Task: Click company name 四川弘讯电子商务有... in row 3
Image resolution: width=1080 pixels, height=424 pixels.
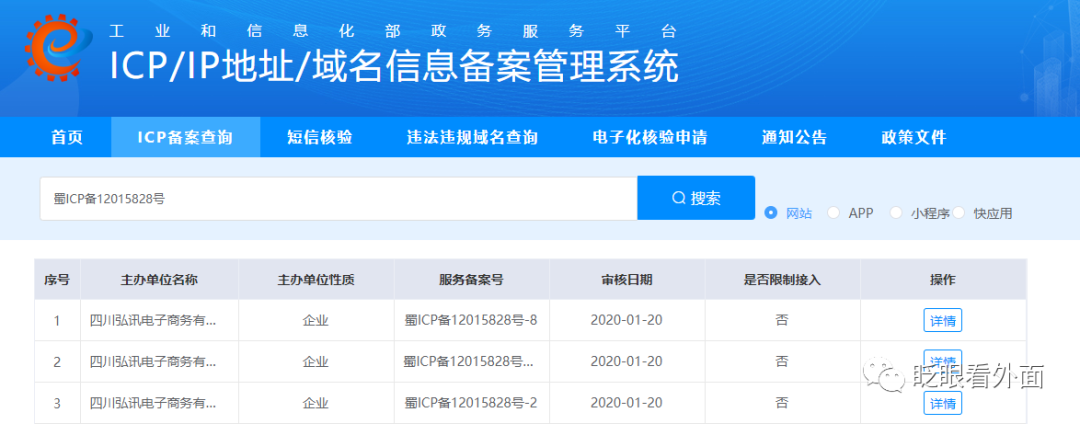Action: point(153,403)
